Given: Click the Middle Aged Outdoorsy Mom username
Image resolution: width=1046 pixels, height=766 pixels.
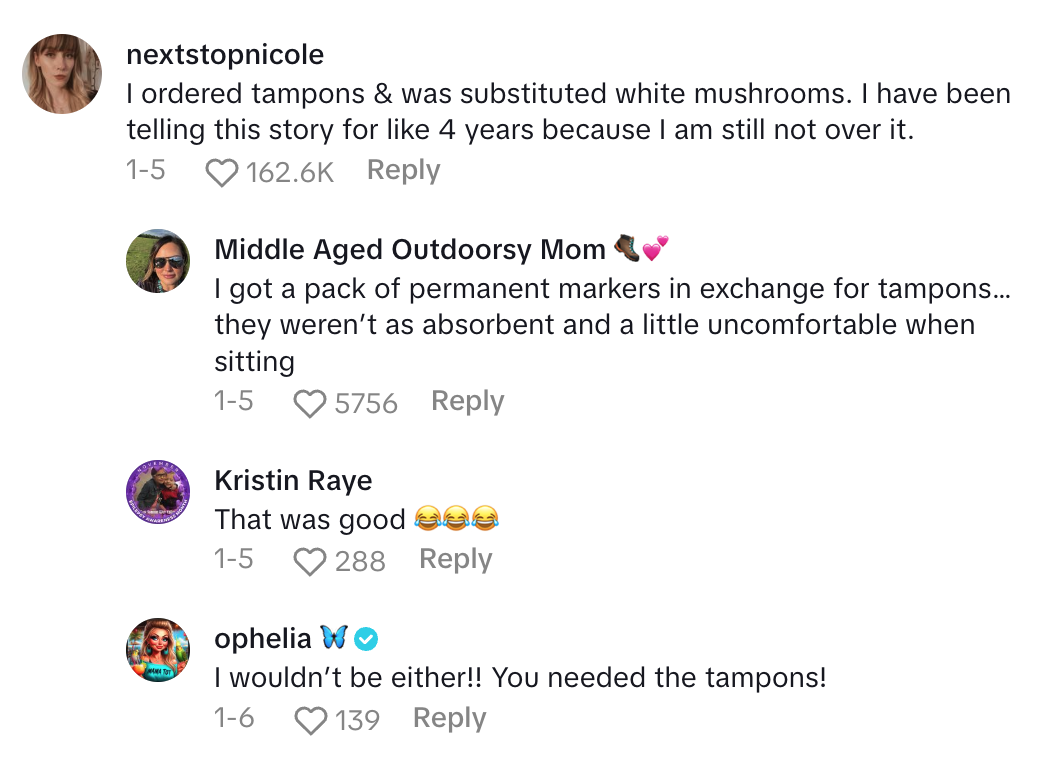Looking at the screenshot, I should 410,249.
